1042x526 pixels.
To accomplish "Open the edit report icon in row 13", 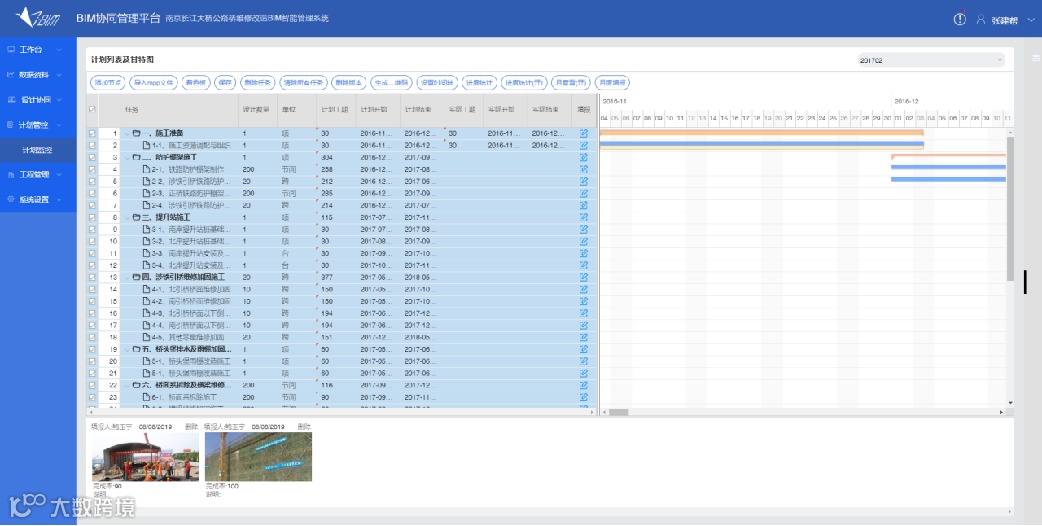I will 583,277.
